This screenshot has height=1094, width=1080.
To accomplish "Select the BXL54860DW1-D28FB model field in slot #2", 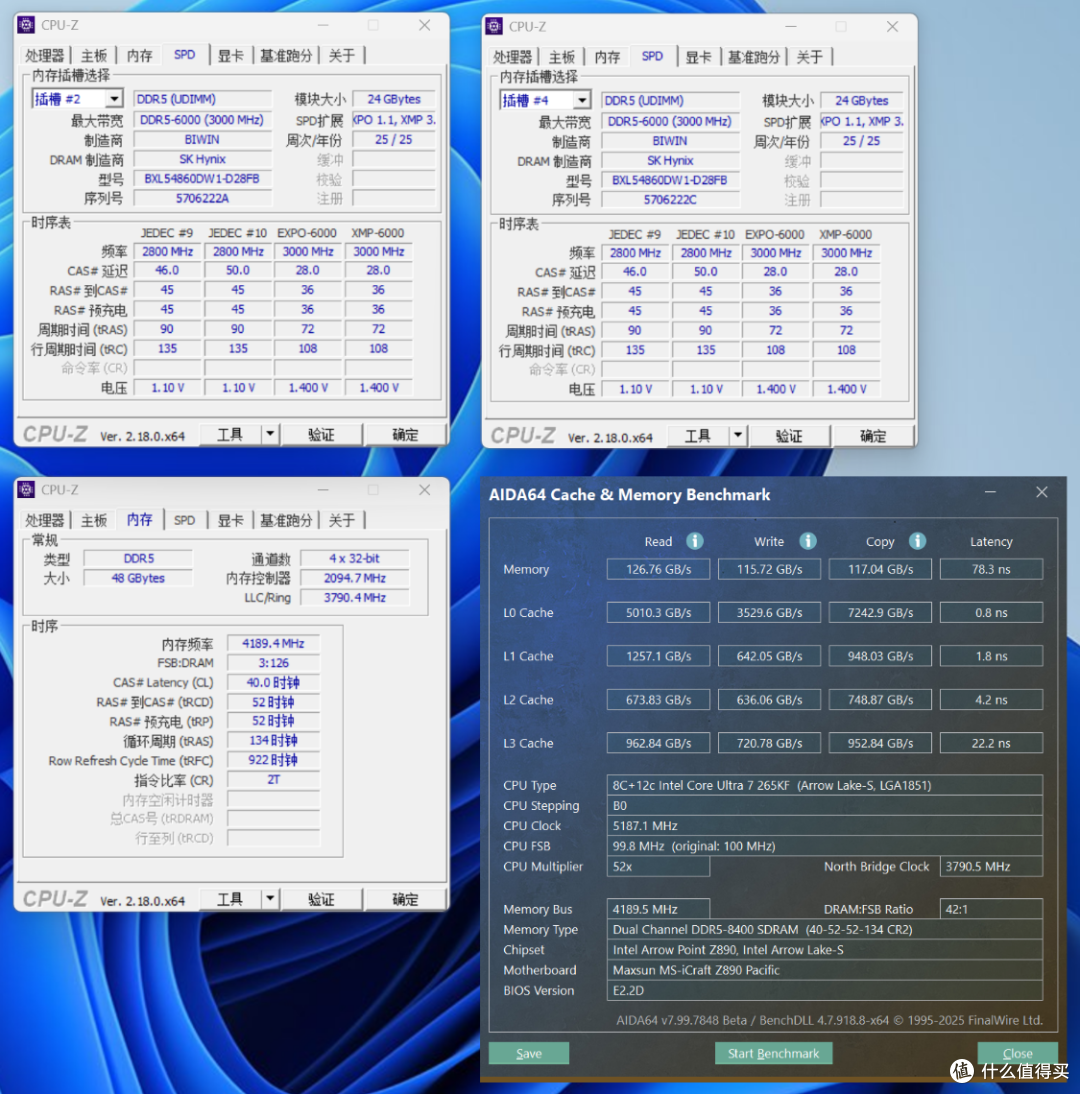I will pos(202,179).
